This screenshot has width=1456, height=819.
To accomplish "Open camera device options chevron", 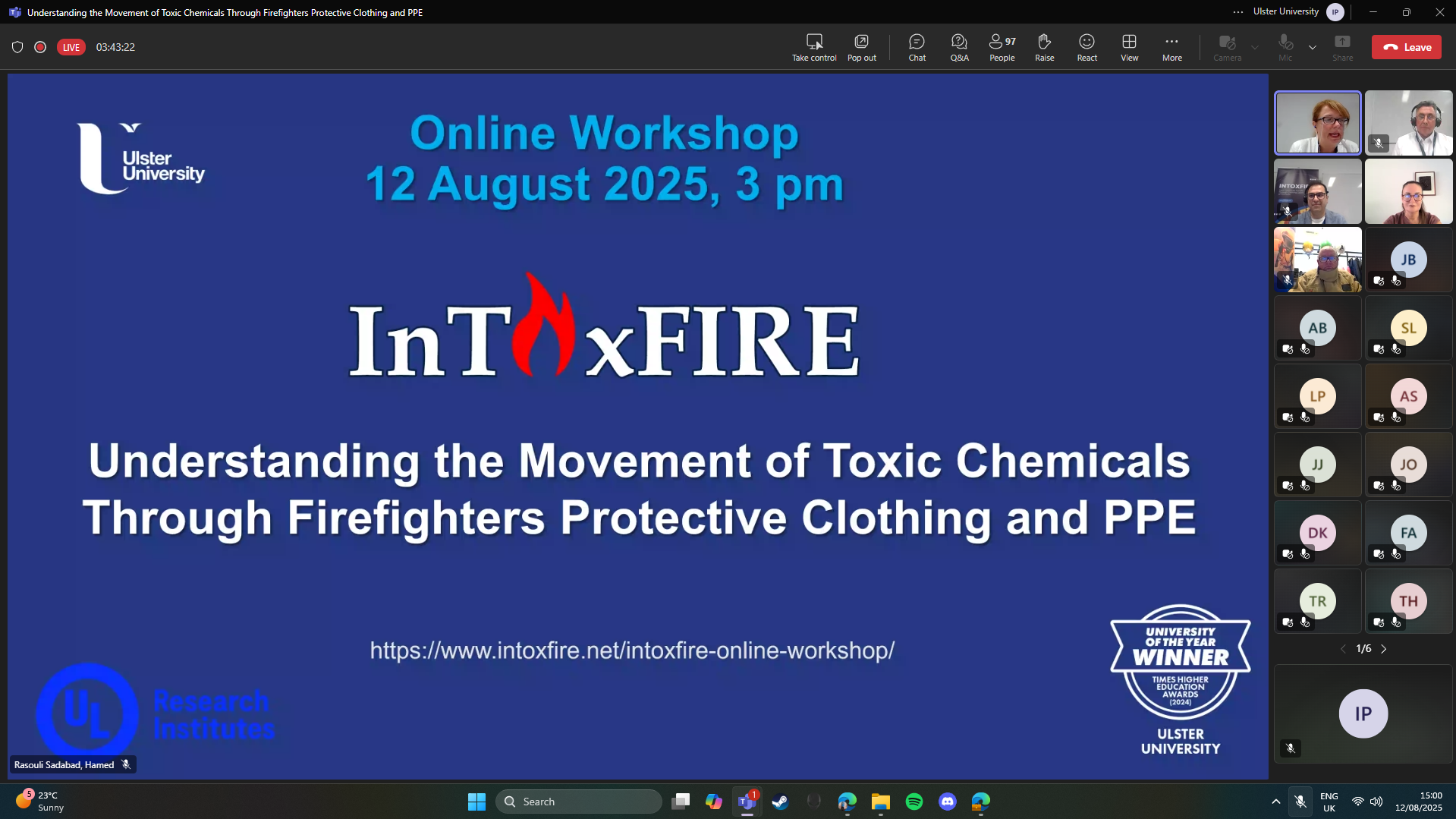I will [x=1256, y=46].
